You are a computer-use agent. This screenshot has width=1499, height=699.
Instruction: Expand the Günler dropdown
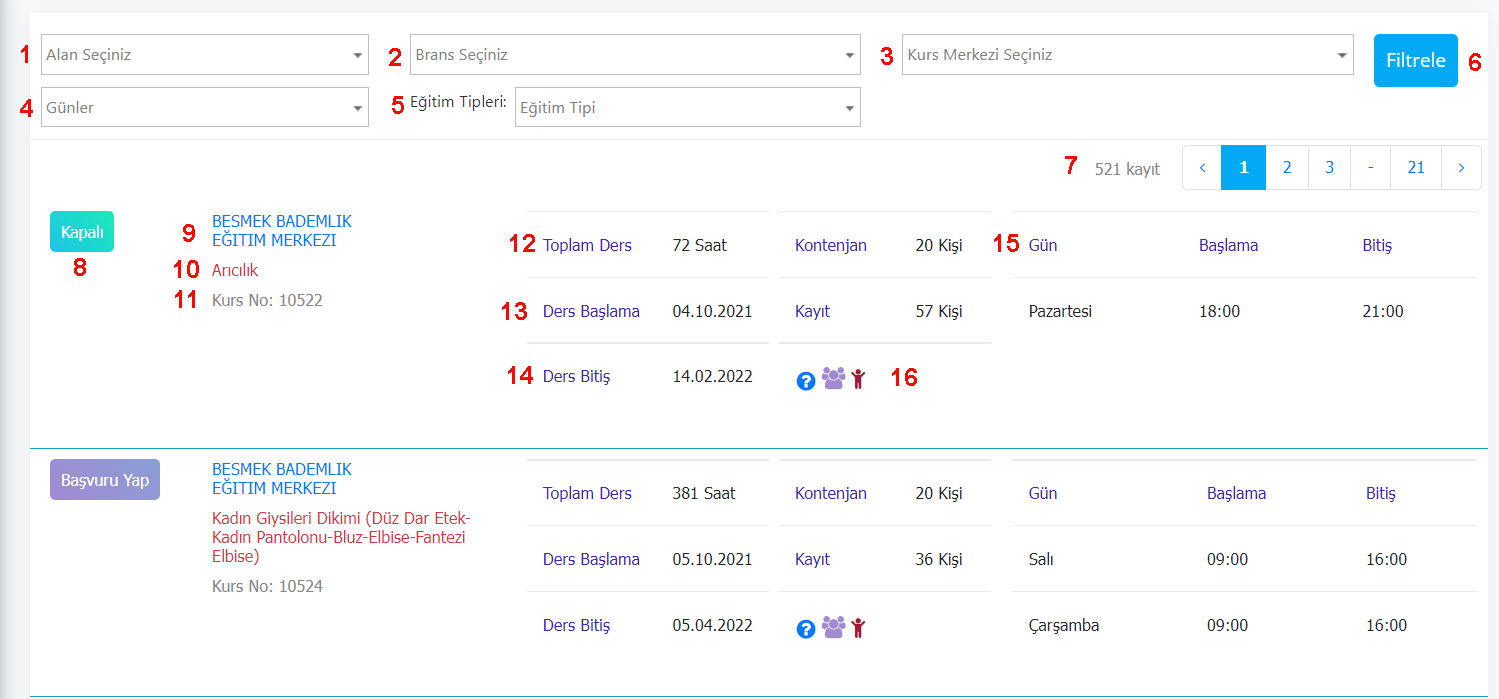[204, 107]
